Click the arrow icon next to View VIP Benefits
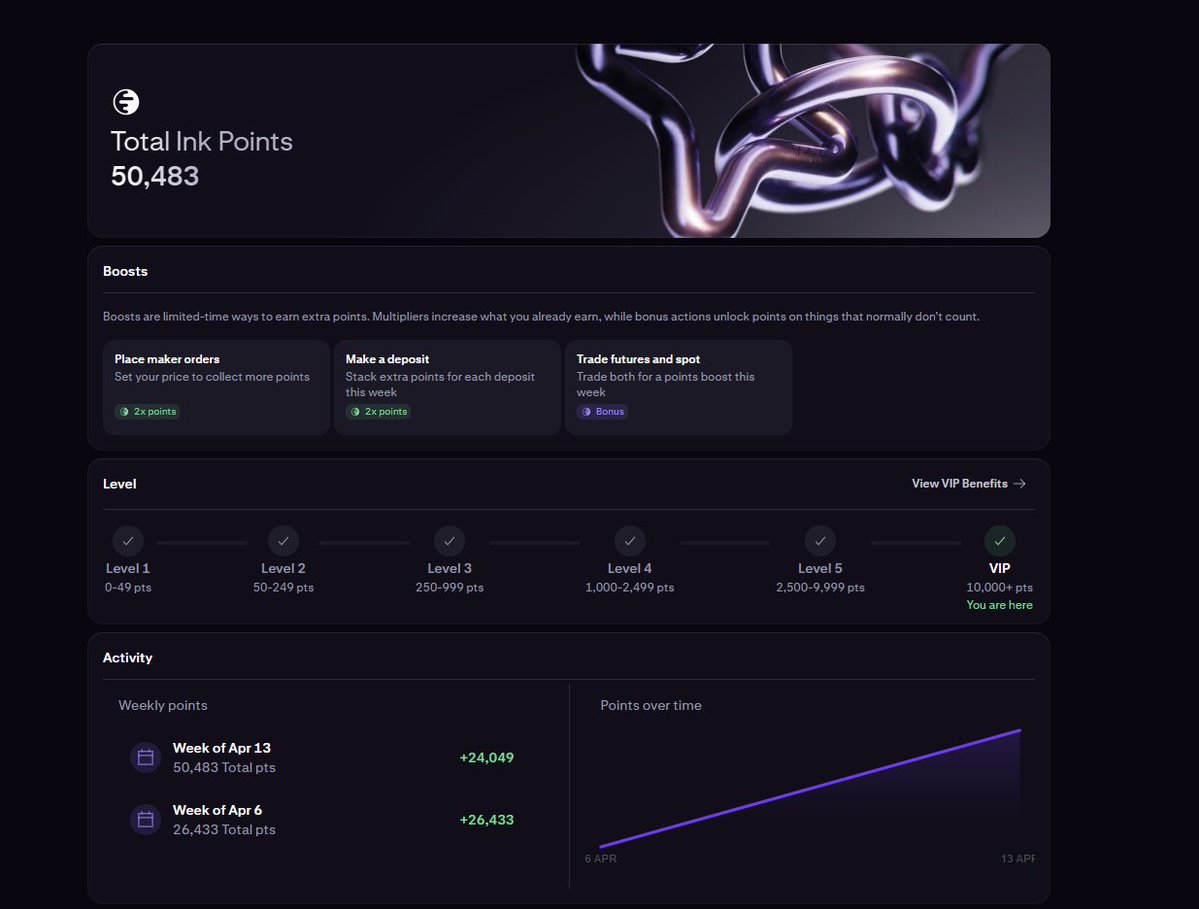 [x=1020, y=483]
